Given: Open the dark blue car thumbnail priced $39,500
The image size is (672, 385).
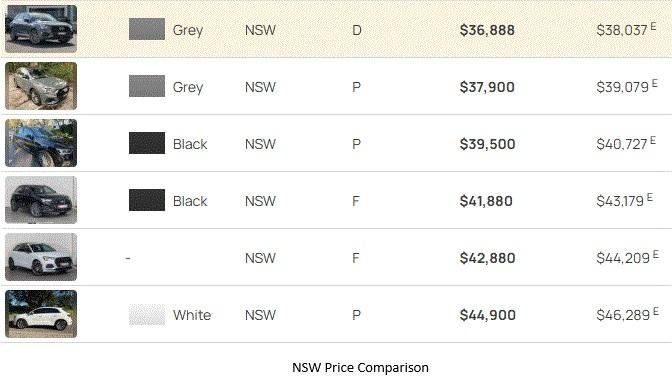Looking at the screenshot, I should click(x=41, y=143).
